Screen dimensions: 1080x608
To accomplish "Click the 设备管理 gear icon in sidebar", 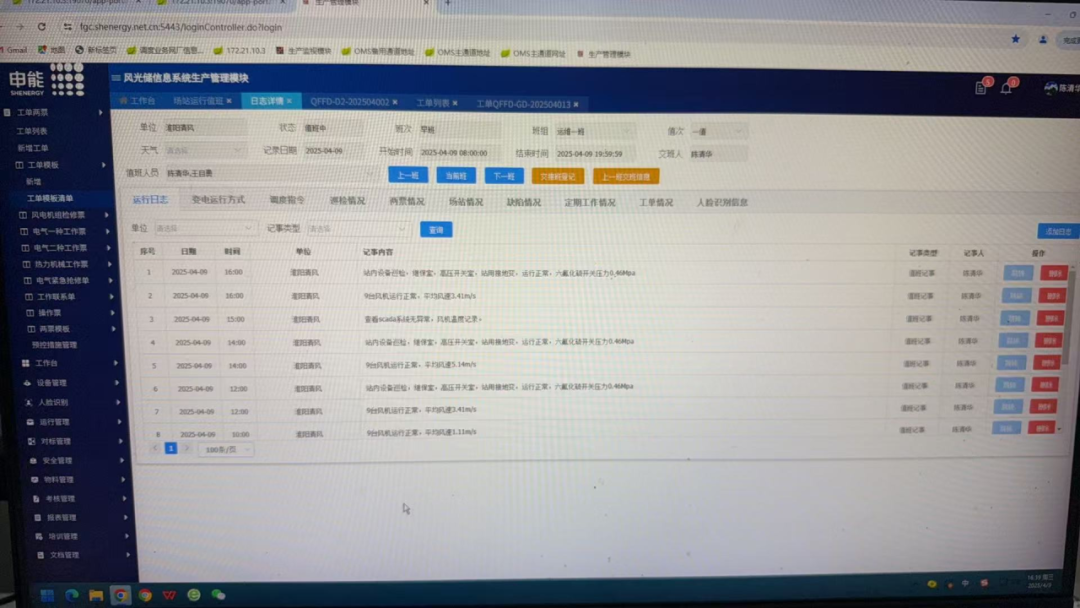I will point(26,383).
